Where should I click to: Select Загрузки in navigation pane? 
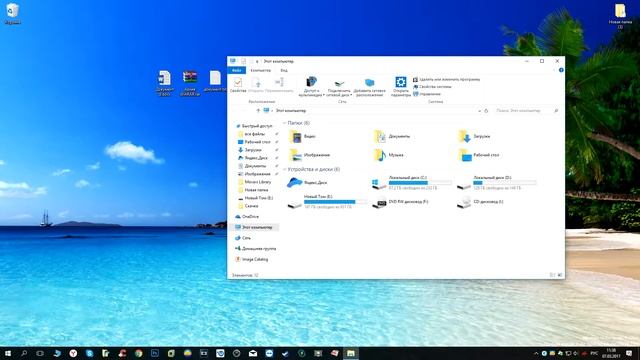(250, 150)
